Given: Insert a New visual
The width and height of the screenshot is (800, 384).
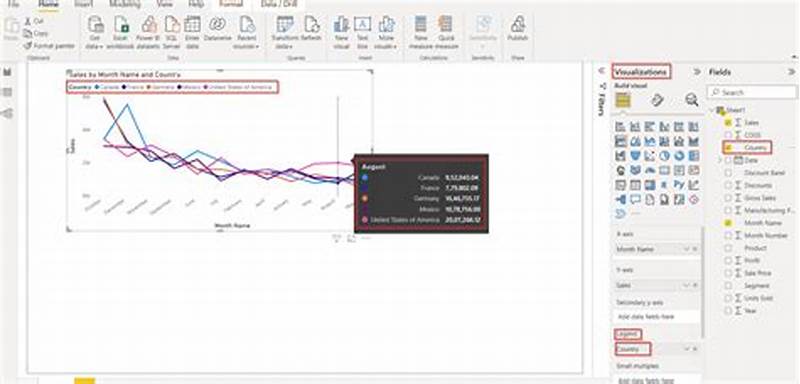Looking at the screenshot, I should point(341,32).
